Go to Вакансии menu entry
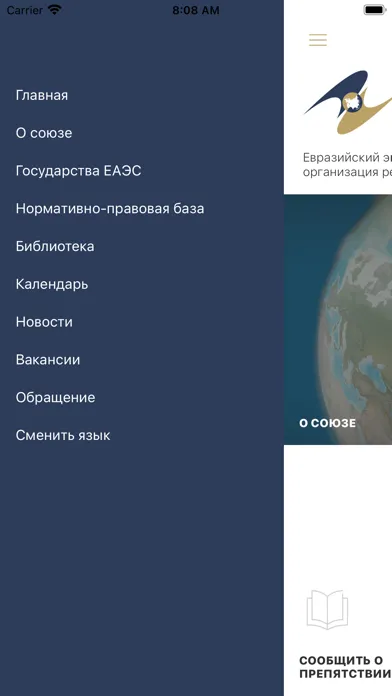This screenshot has width=392, height=696. tap(48, 360)
